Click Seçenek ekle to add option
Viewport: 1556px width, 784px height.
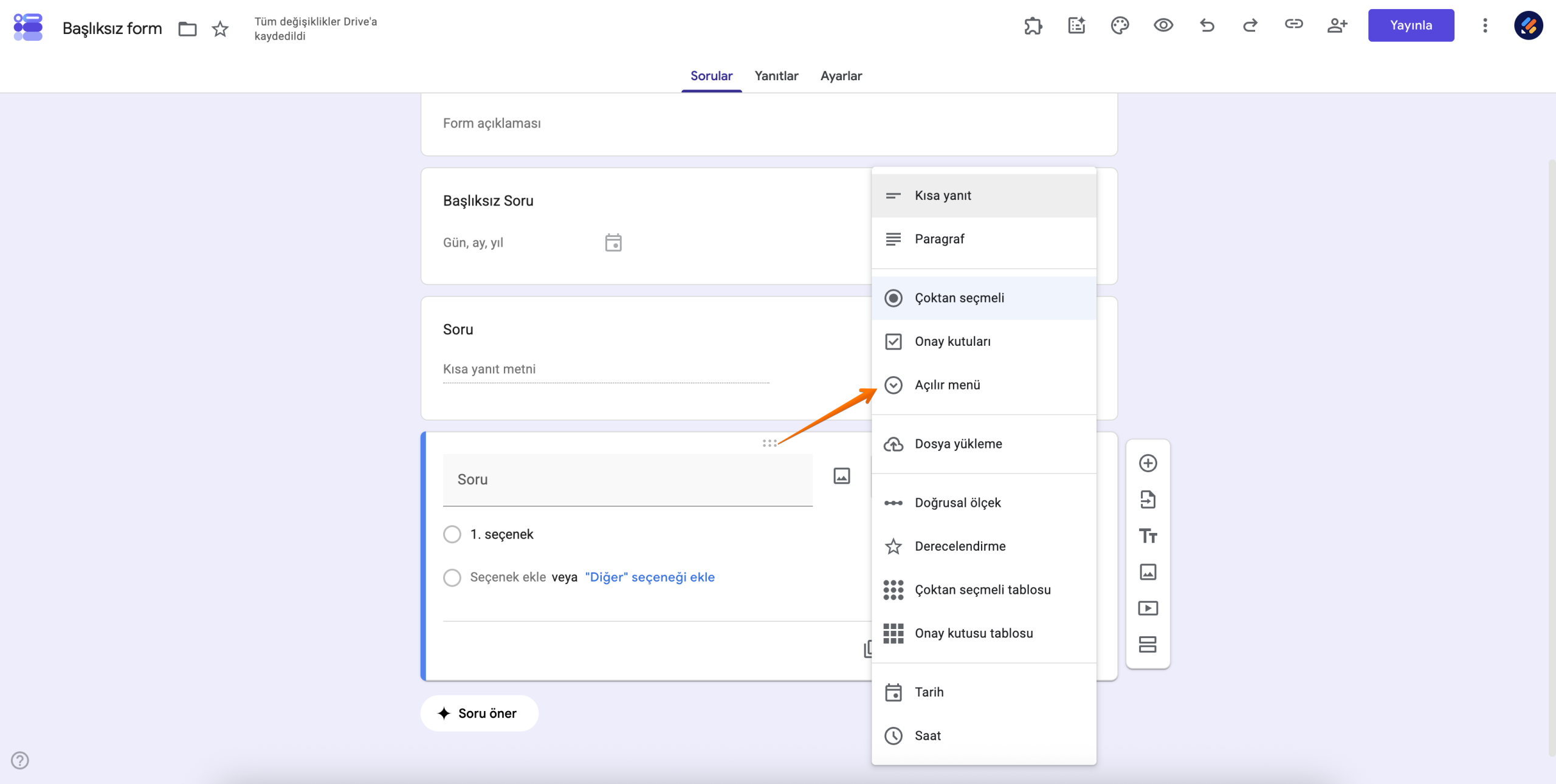click(508, 577)
